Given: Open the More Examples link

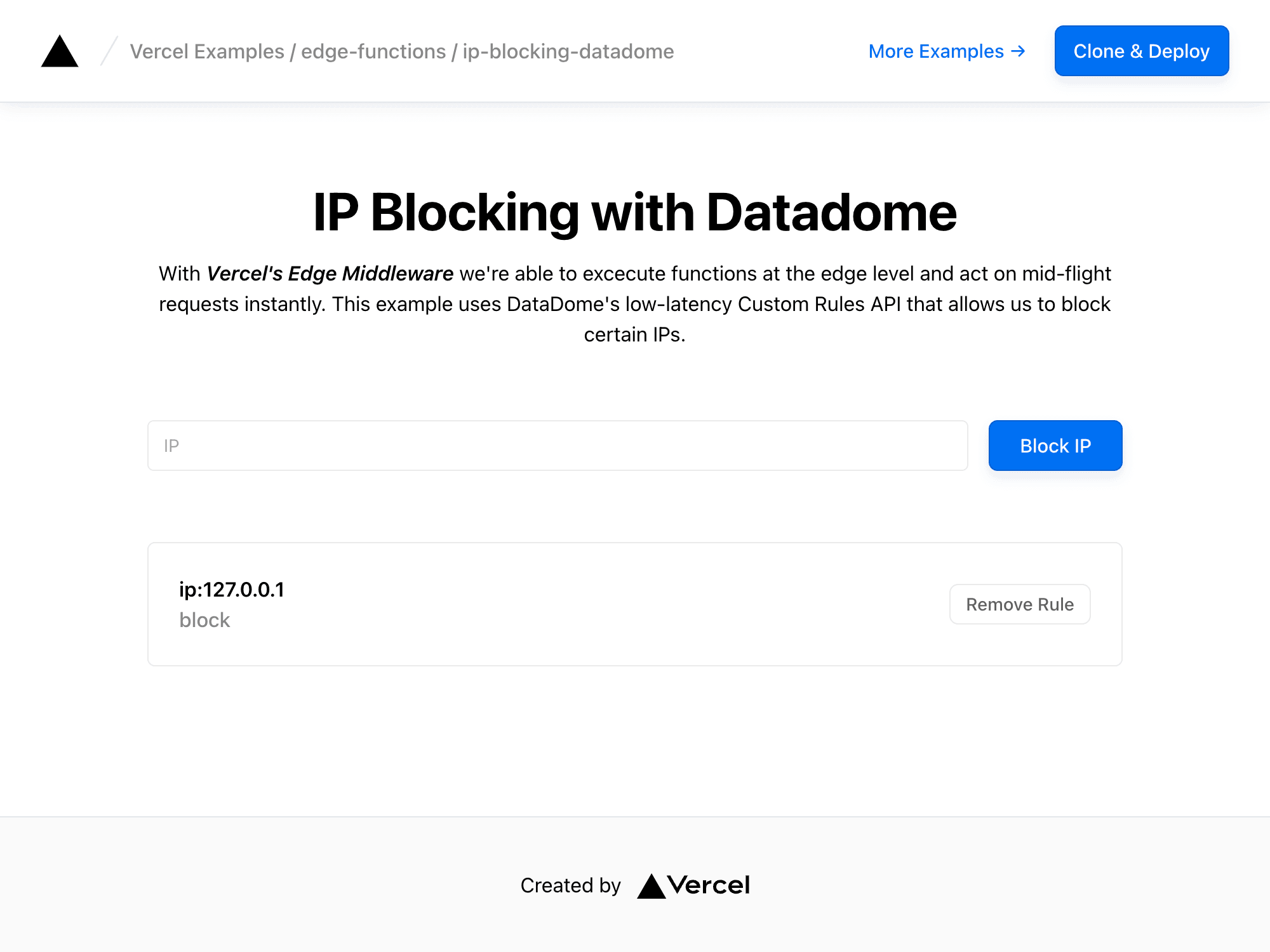Looking at the screenshot, I should (x=935, y=51).
